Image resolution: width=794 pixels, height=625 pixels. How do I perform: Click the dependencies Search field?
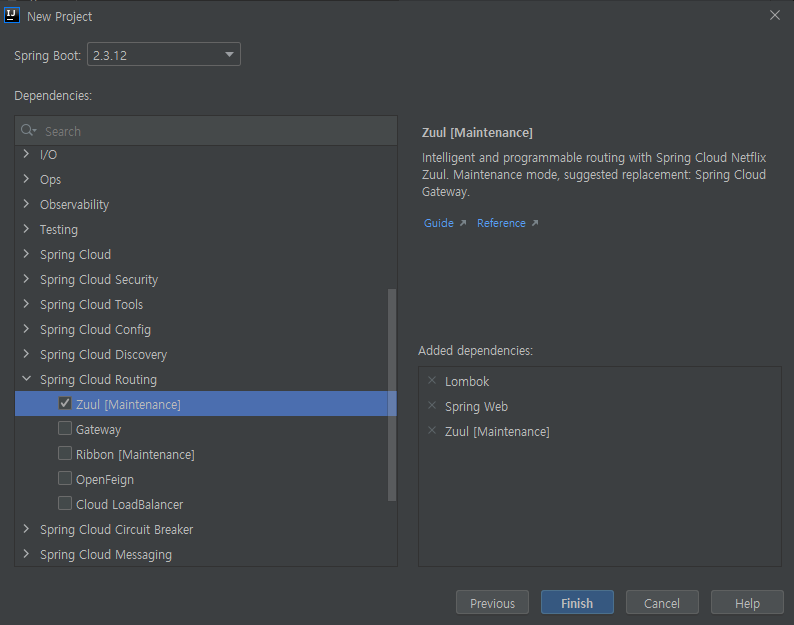click(206, 131)
